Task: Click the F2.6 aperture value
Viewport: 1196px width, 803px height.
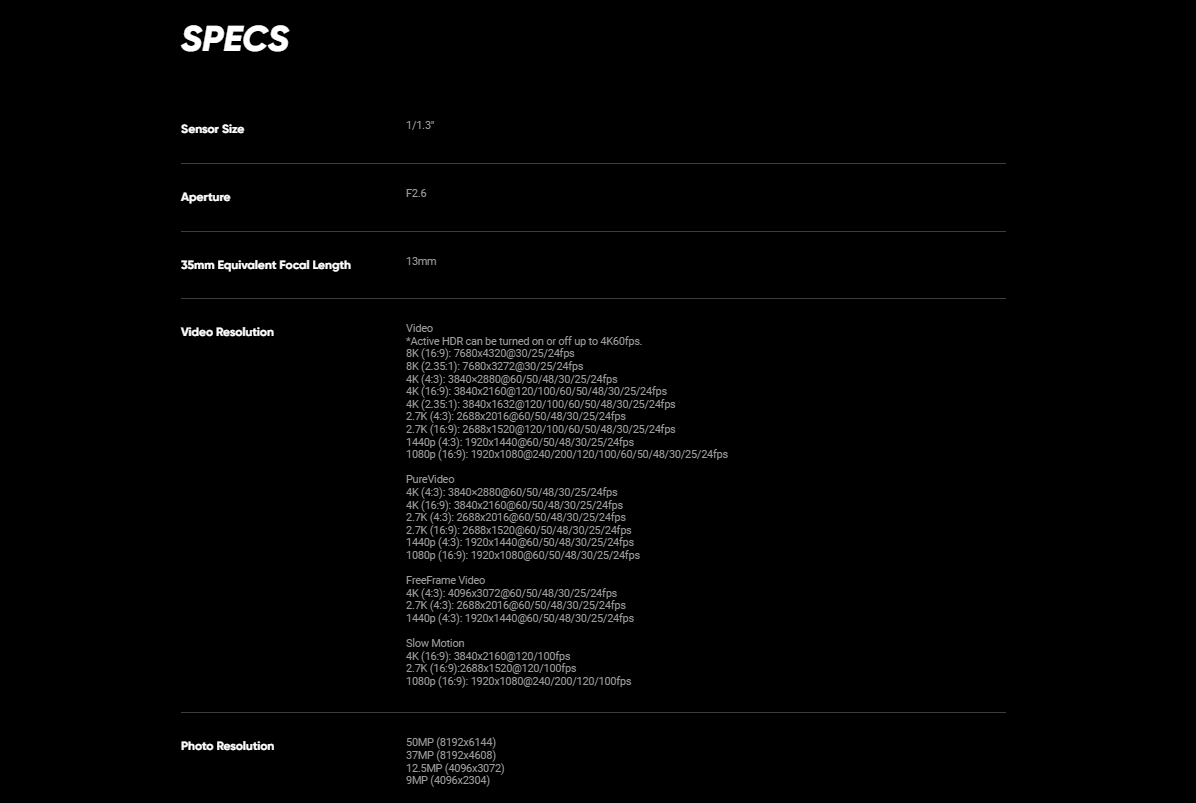Action: click(x=416, y=193)
